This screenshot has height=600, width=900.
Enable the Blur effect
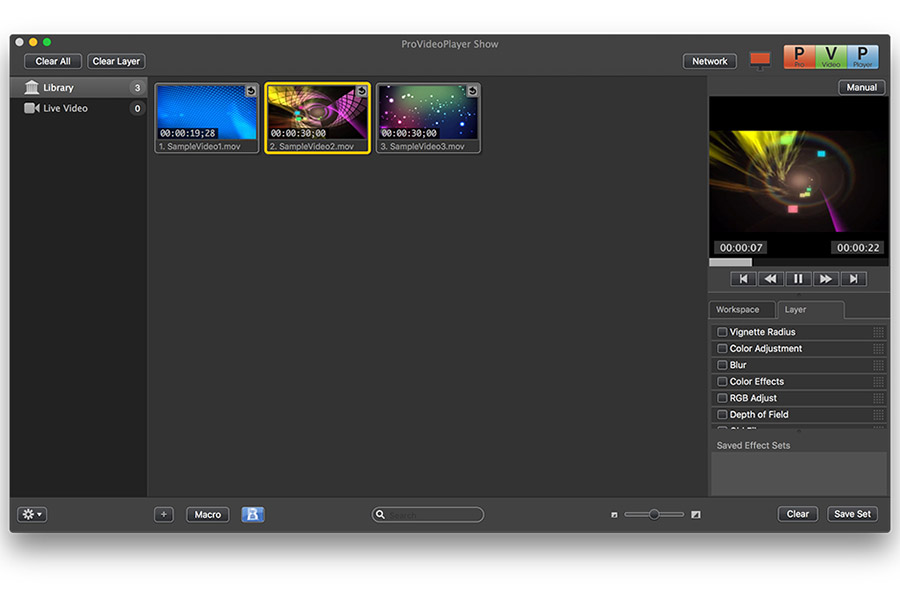tap(722, 365)
